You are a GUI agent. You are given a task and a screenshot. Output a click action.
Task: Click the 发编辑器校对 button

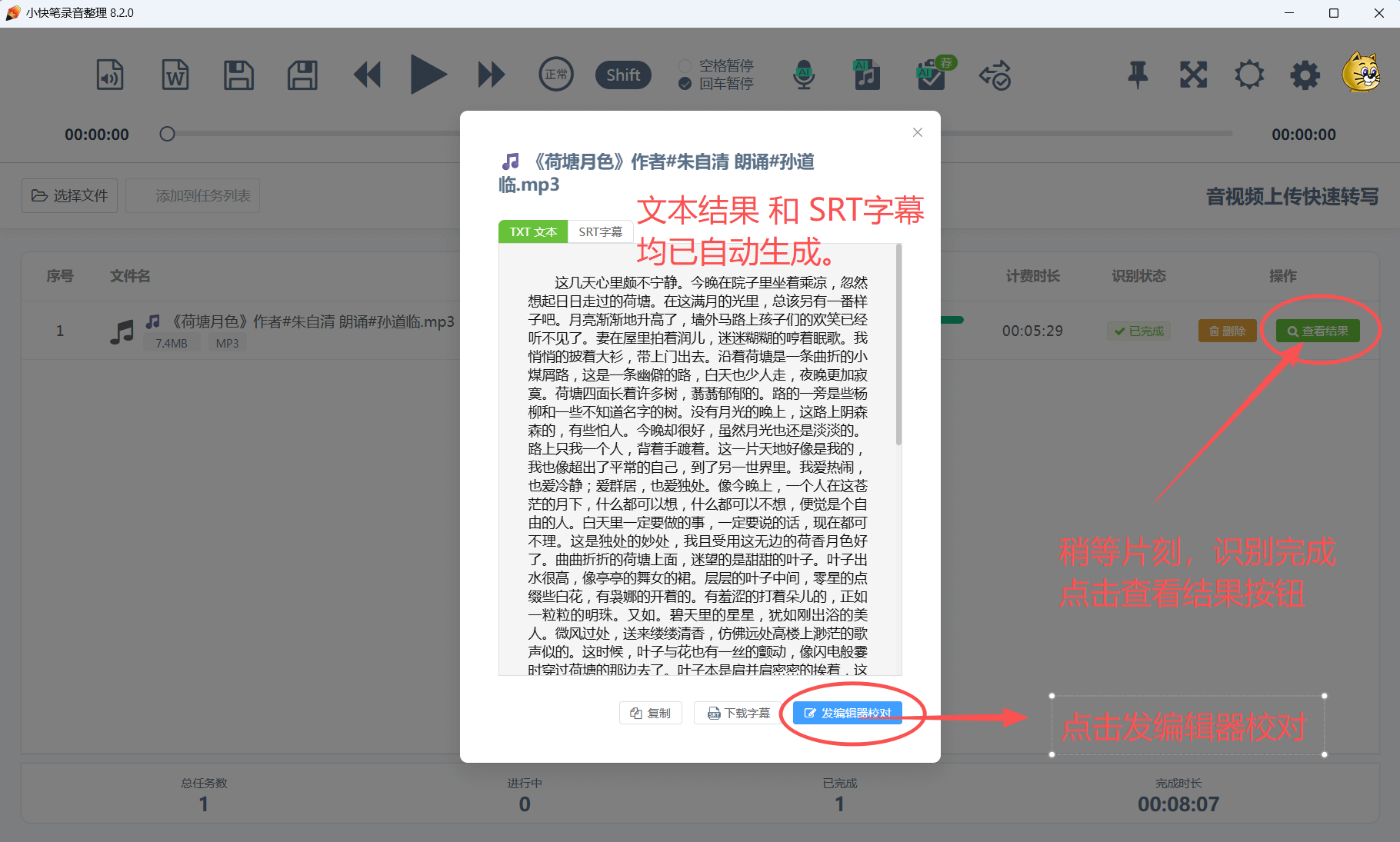pyautogui.click(x=848, y=713)
